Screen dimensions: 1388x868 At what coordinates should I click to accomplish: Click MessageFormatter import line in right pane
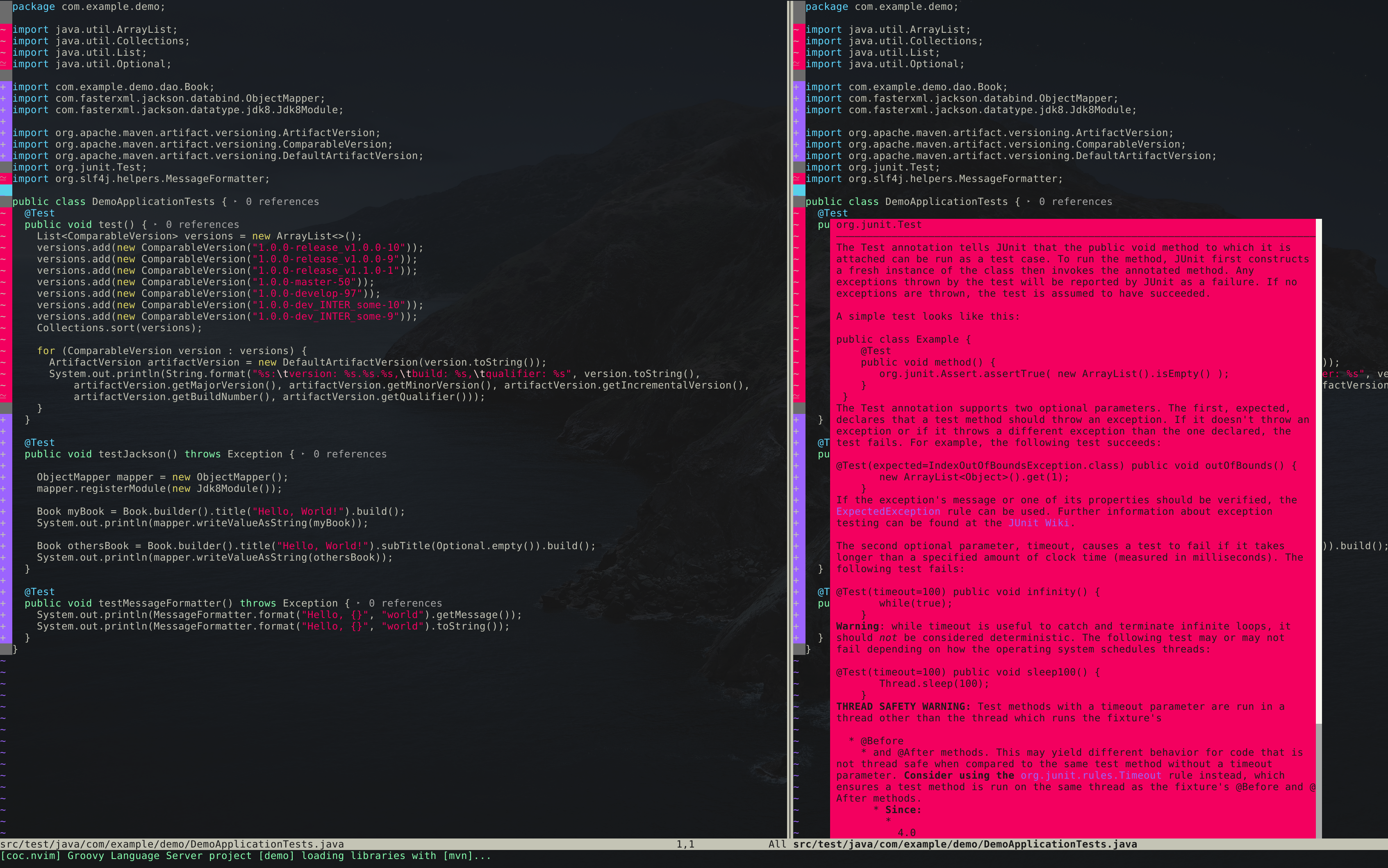(934, 179)
